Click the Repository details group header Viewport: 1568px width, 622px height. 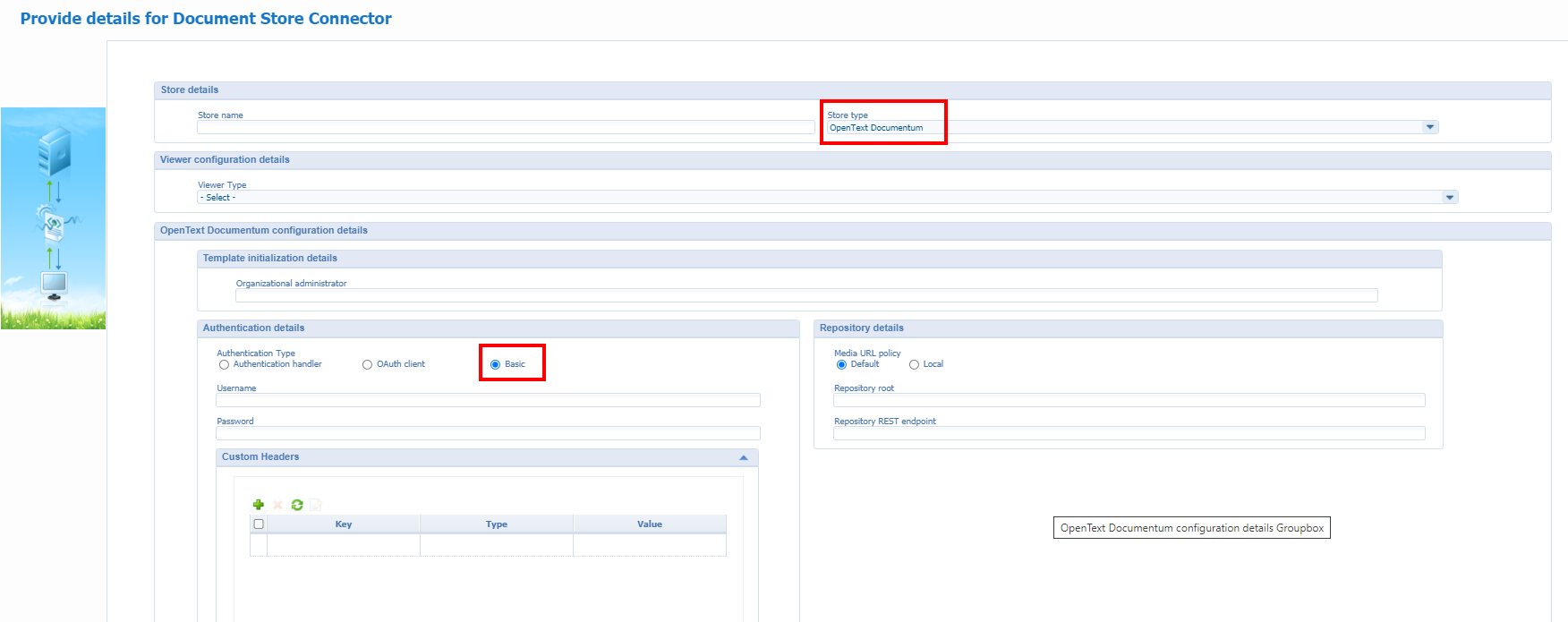click(1128, 328)
